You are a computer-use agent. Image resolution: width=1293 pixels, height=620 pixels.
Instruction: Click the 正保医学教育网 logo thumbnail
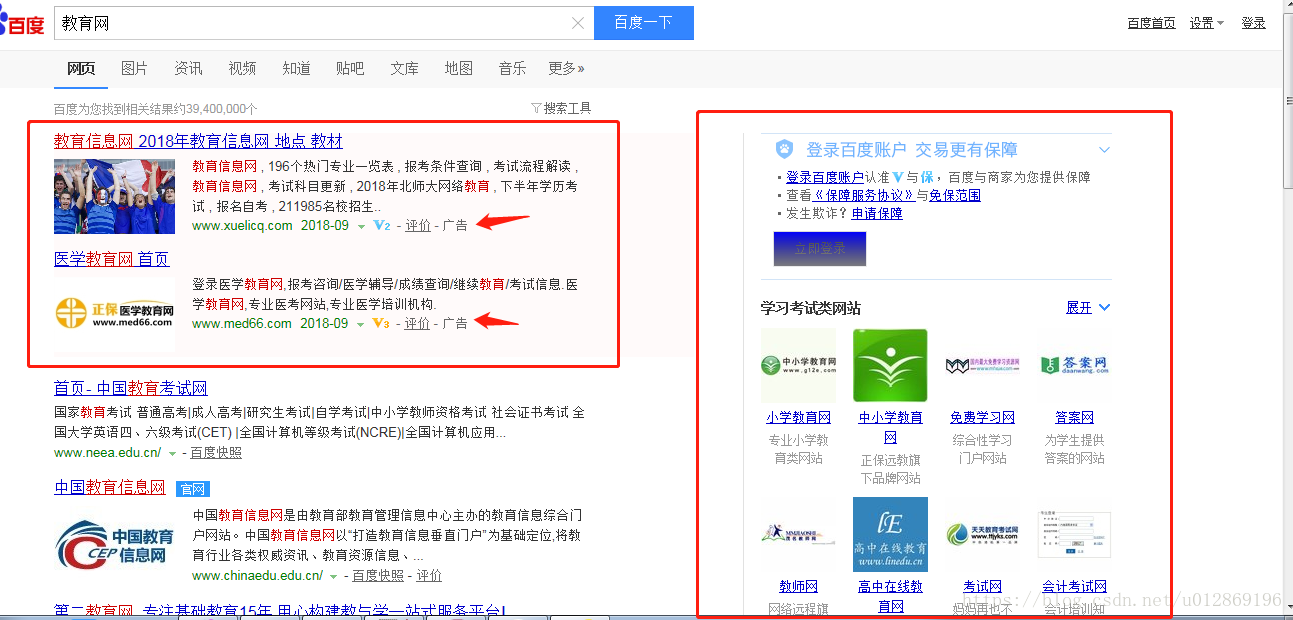coord(114,313)
